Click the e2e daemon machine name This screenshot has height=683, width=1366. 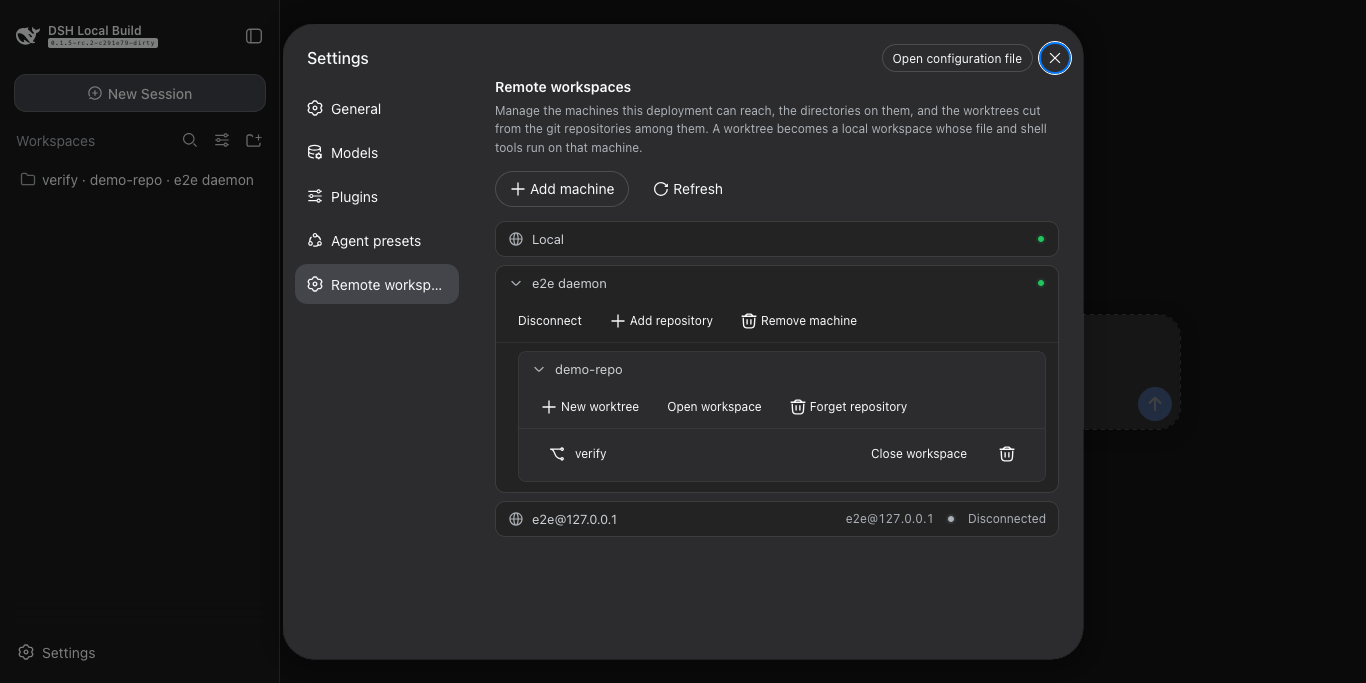(569, 284)
